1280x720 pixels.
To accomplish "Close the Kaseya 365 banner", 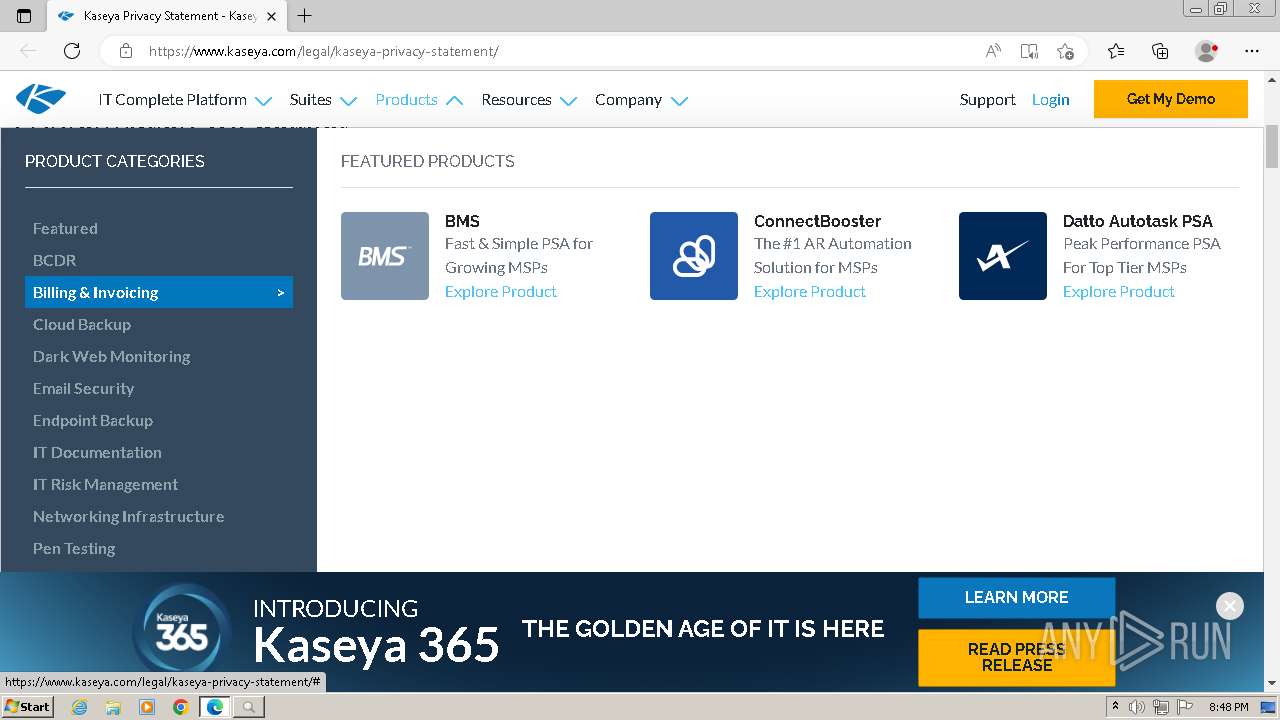I will (1230, 606).
